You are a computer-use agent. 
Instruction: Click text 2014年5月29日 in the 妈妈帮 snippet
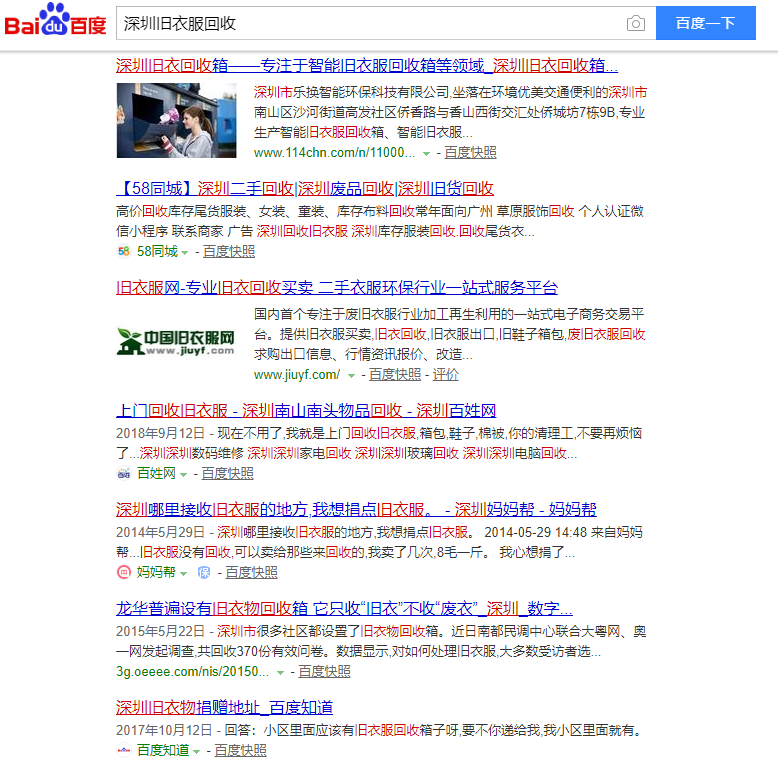[160, 532]
